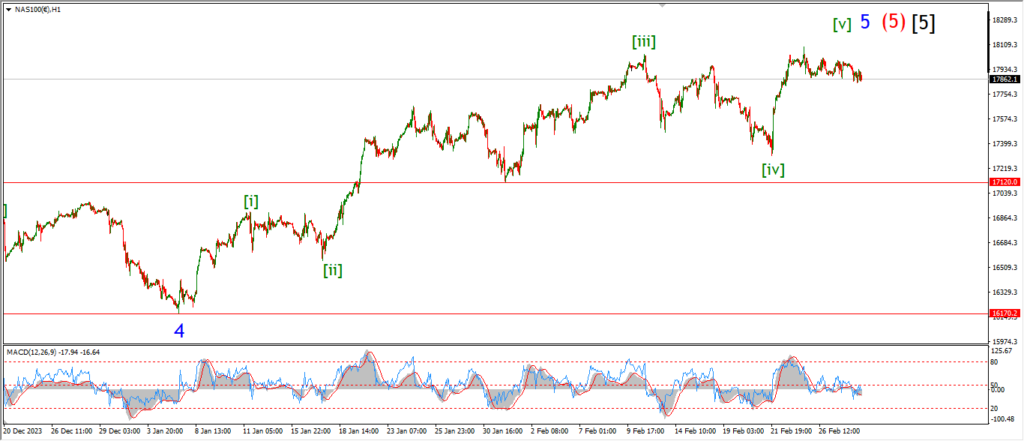
Task: Click the 18289.0 price on the axis
Action: [1004, 20]
